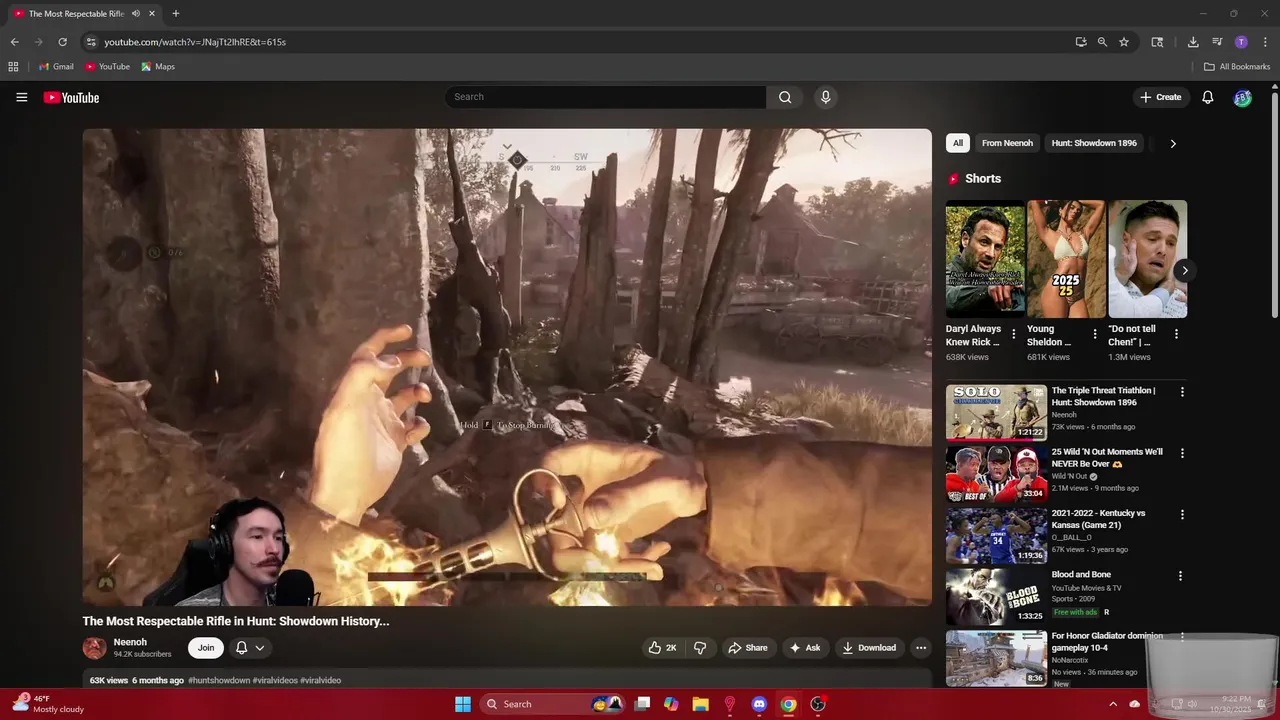Screen dimensions: 1280x720
Task: Open options for Daryl Always Knew short
Action: coord(1014,334)
